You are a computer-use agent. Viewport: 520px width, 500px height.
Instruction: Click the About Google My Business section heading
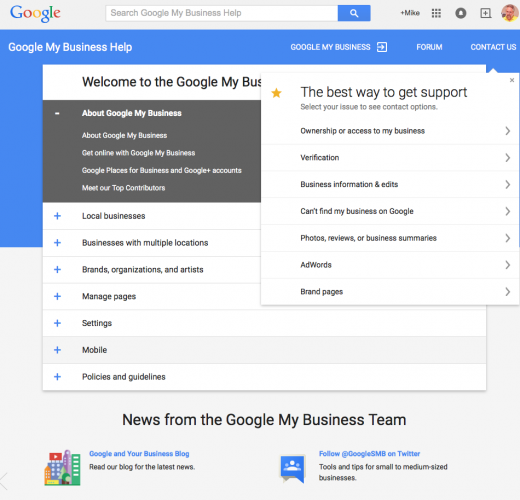click(x=132, y=113)
